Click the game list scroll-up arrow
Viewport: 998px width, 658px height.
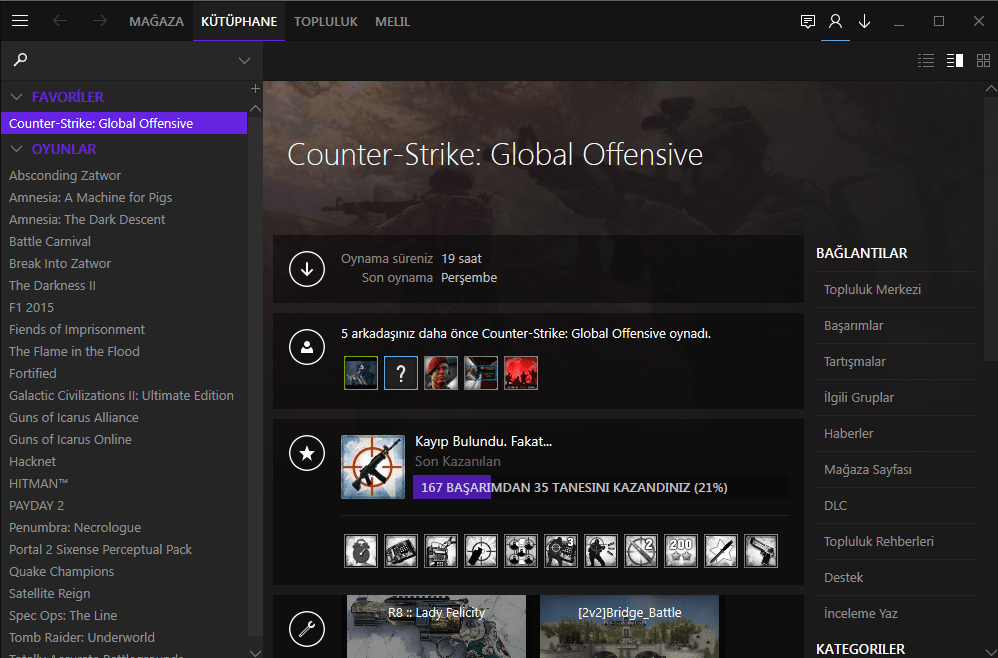[255, 109]
